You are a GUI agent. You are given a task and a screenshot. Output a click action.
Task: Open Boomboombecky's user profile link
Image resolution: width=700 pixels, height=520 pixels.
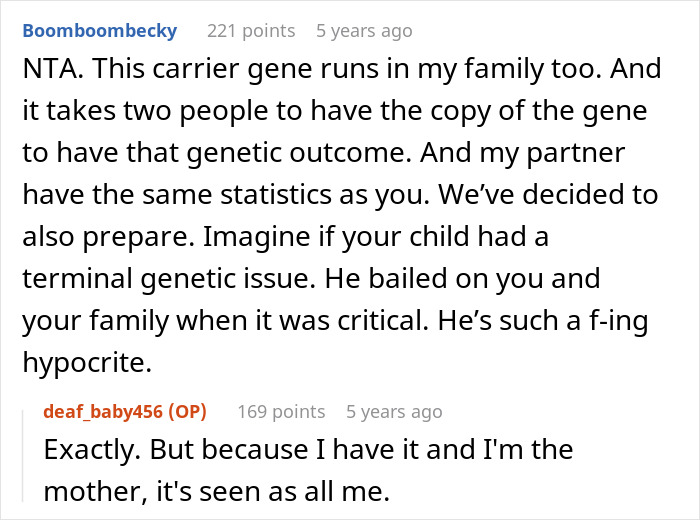tap(99, 31)
